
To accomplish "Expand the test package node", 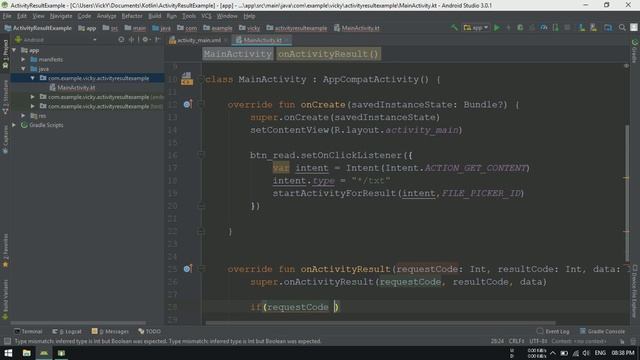I will 33,106.
